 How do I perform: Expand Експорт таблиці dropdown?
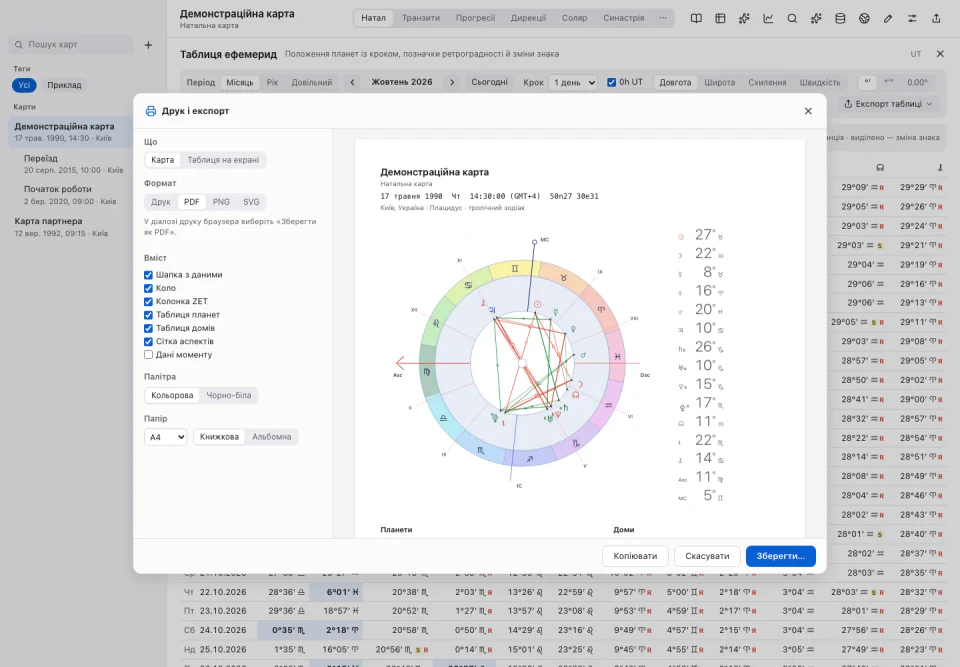point(887,104)
